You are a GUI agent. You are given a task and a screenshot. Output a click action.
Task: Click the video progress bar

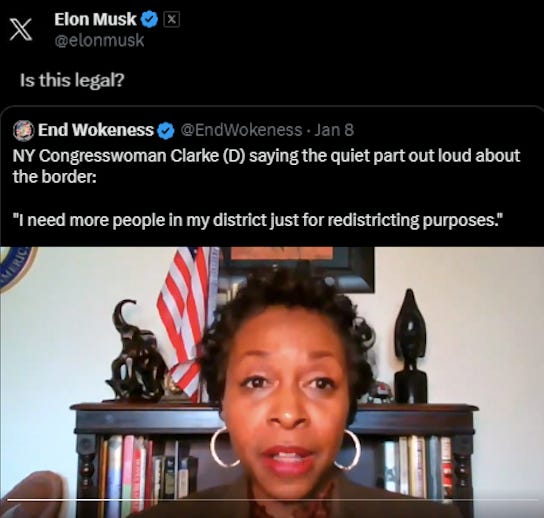tap(272, 500)
